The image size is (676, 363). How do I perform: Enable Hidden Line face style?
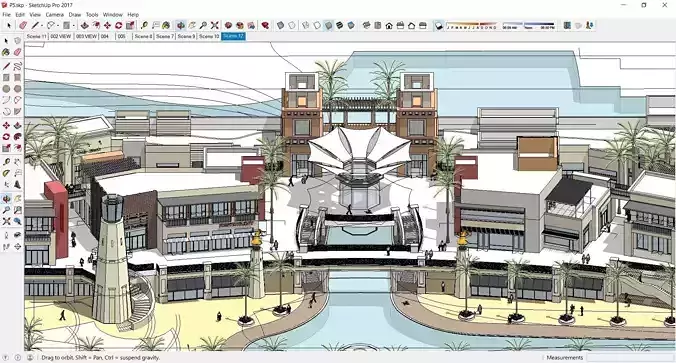pos(317,26)
